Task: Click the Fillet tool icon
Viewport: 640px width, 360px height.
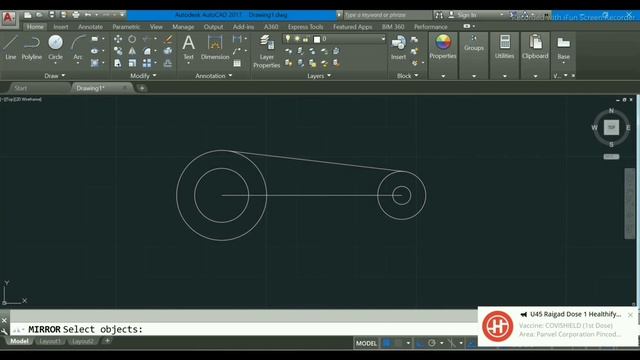Action: click(x=147, y=51)
